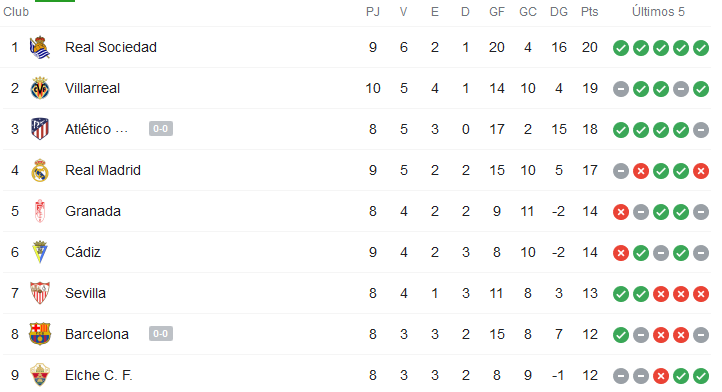This screenshot has height=392, width=722.
Task: Open the Villarreal team name link
Action: coord(93,88)
